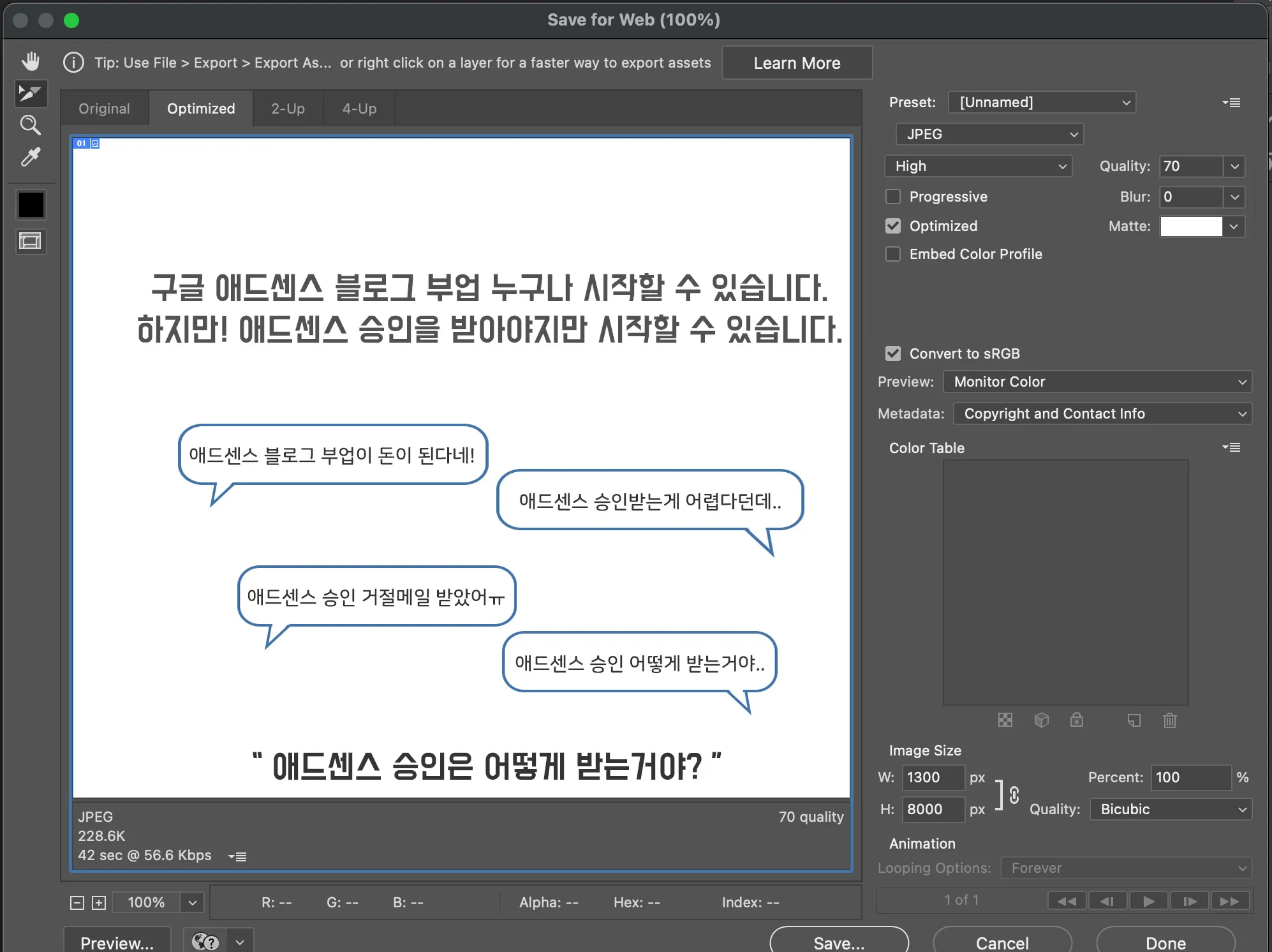Open the Quality 70 slider arrow
The width and height of the screenshot is (1272, 952).
(1235, 167)
